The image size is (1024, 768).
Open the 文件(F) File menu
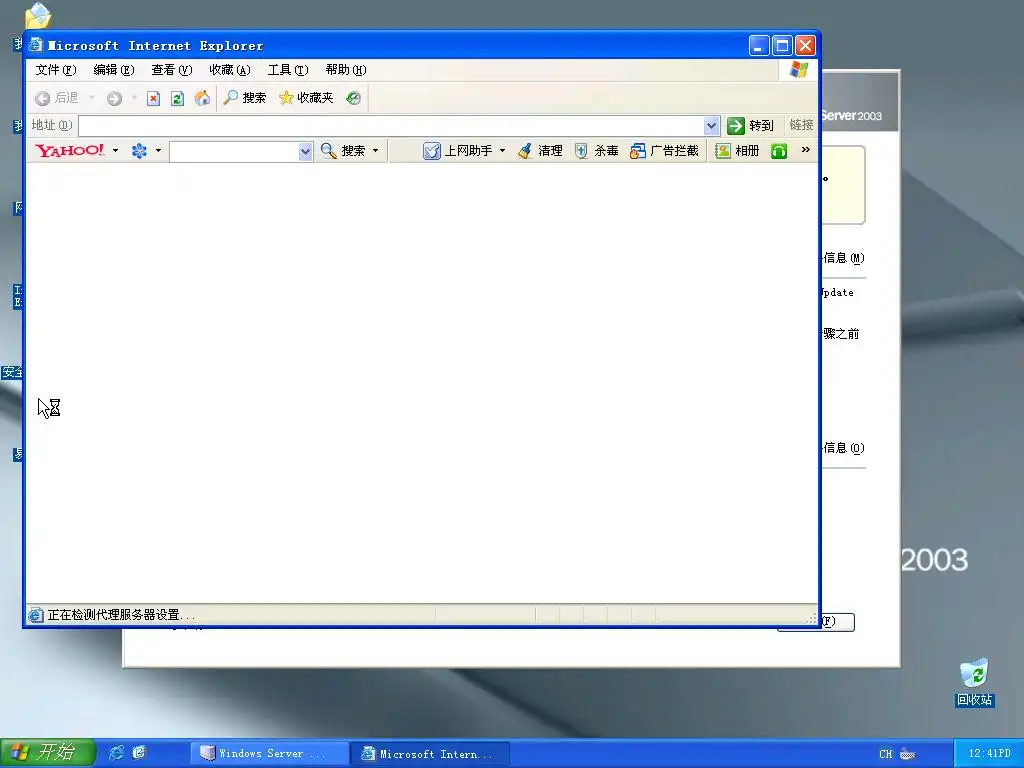(56, 70)
